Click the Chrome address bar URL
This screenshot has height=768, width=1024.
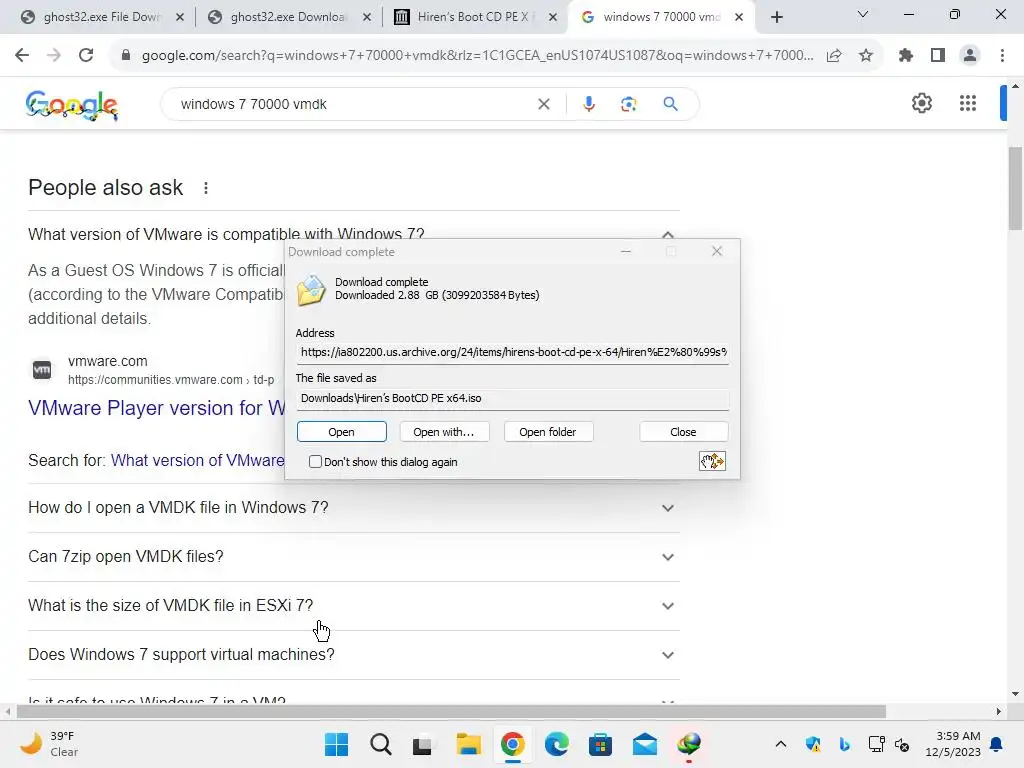pyautogui.click(x=477, y=56)
